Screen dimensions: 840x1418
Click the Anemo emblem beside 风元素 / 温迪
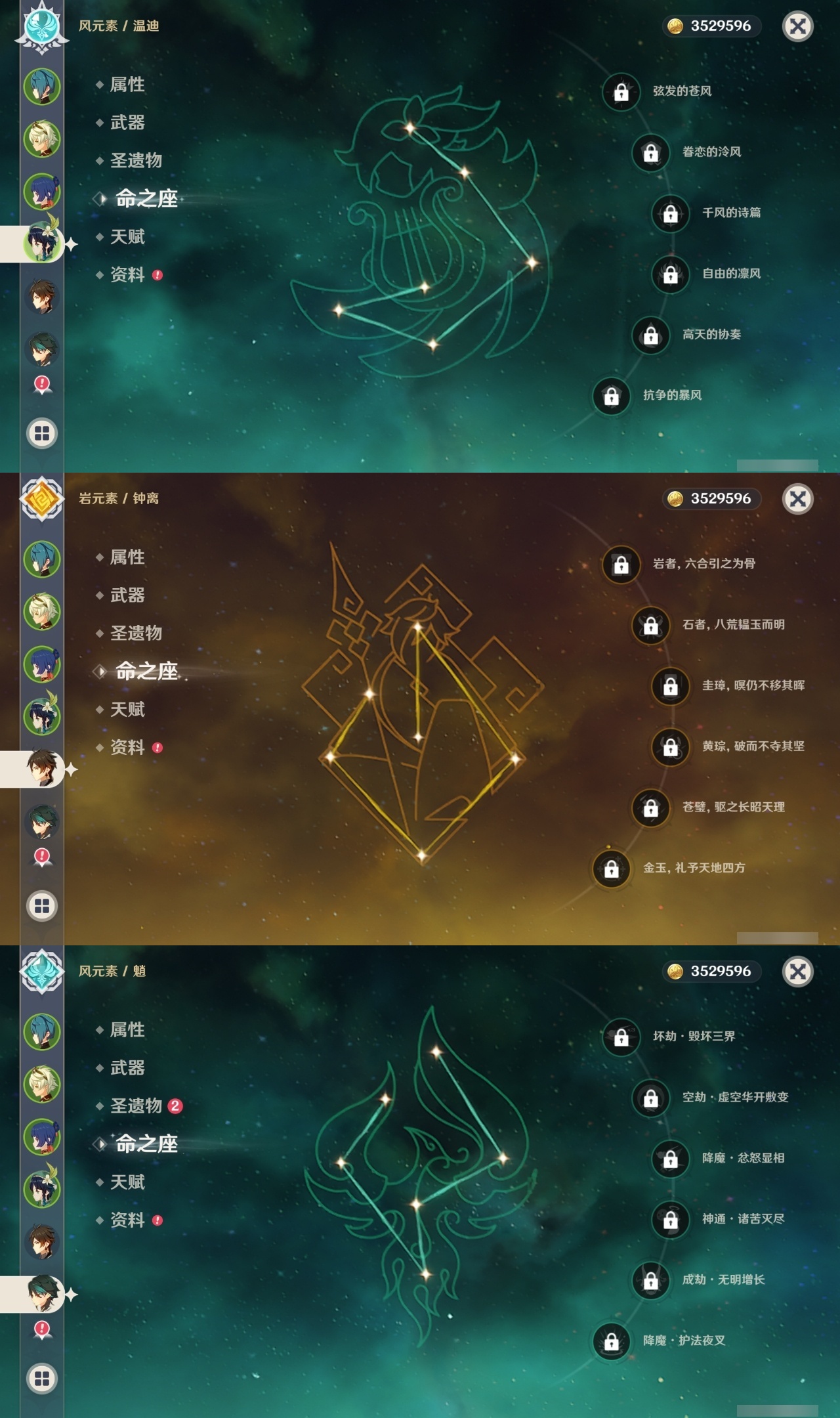tap(42, 26)
